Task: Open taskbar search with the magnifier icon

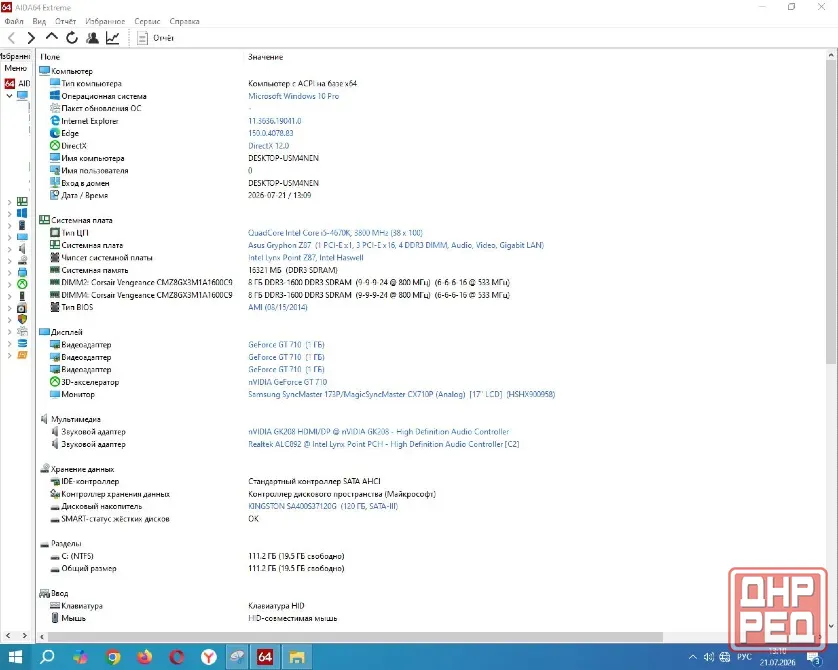Action: (x=47, y=657)
